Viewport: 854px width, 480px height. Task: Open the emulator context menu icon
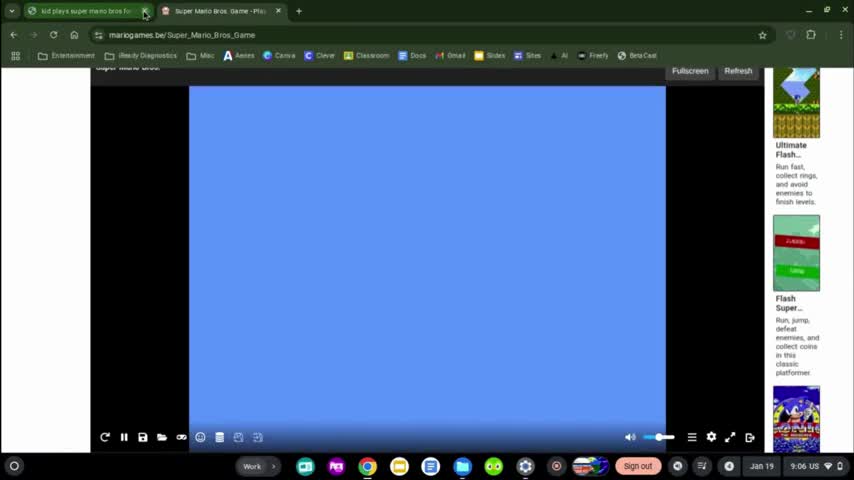pos(691,437)
